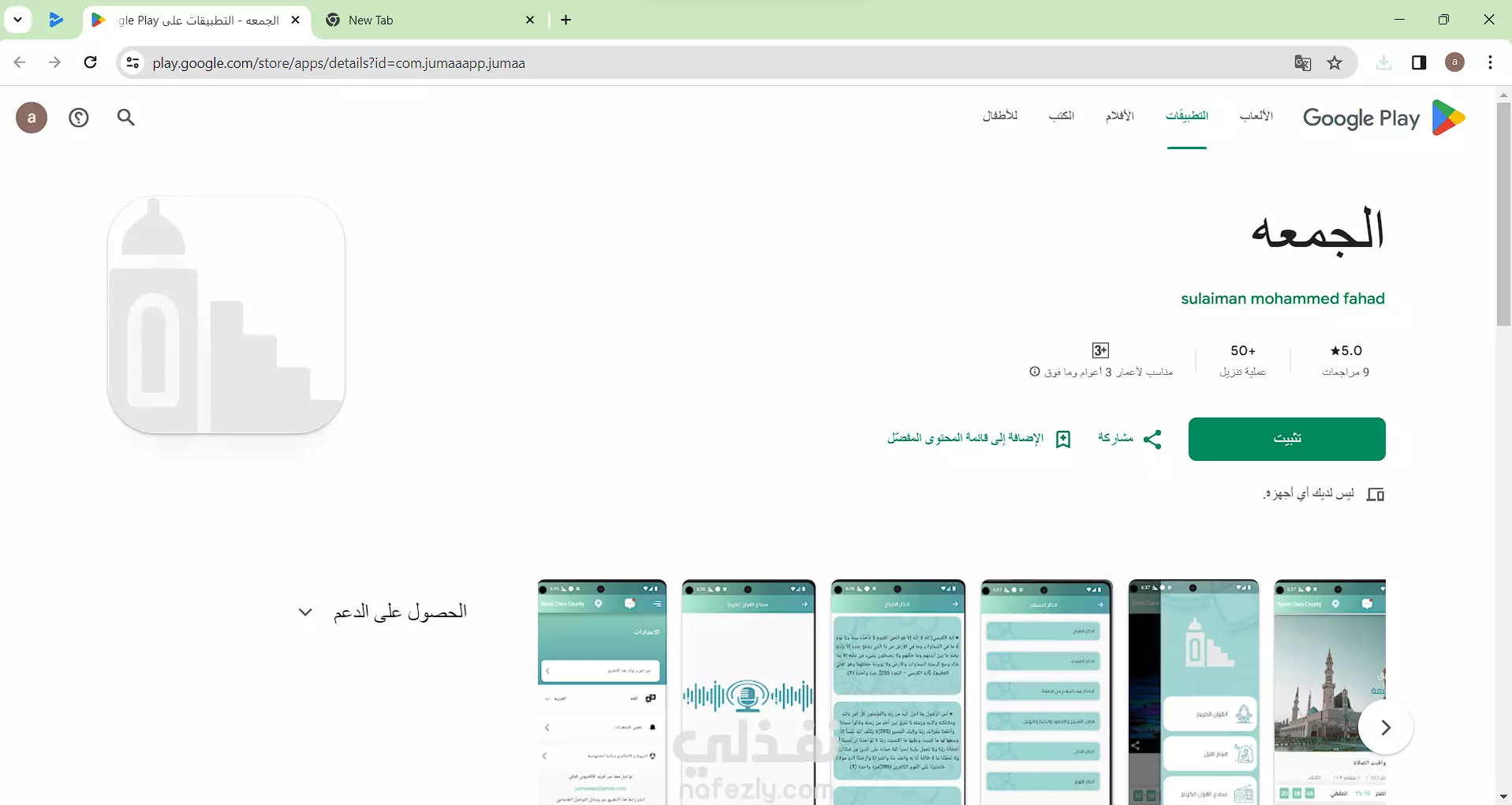This screenshot has width=1512, height=805.
Task: Click the 3+ rating badge
Action: (x=1100, y=350)
